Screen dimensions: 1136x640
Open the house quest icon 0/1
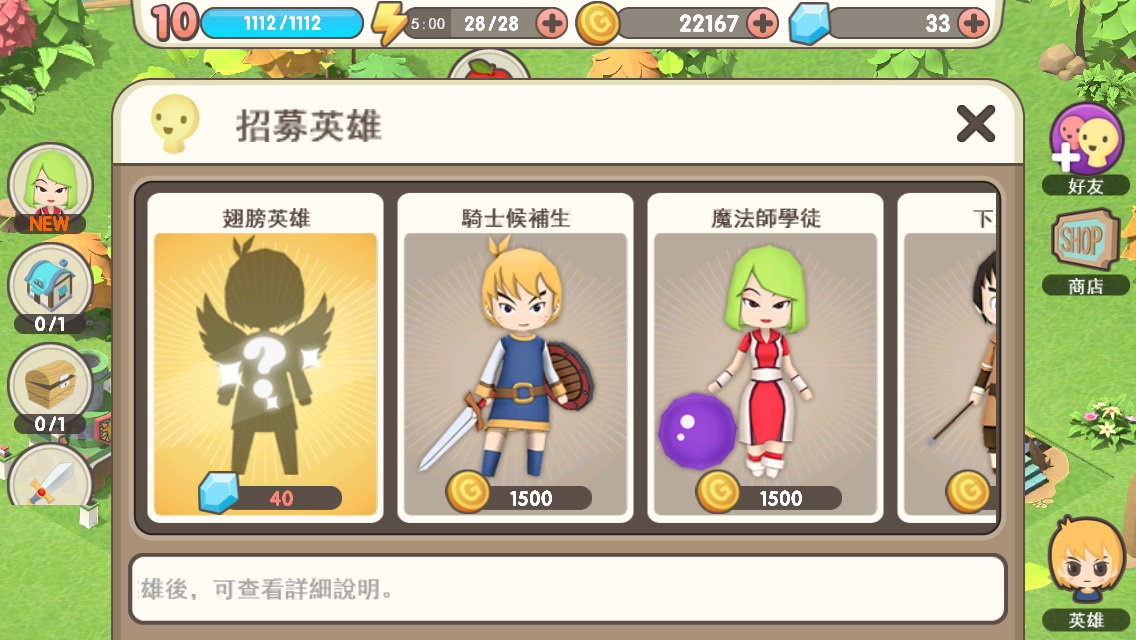pos(50,288)
